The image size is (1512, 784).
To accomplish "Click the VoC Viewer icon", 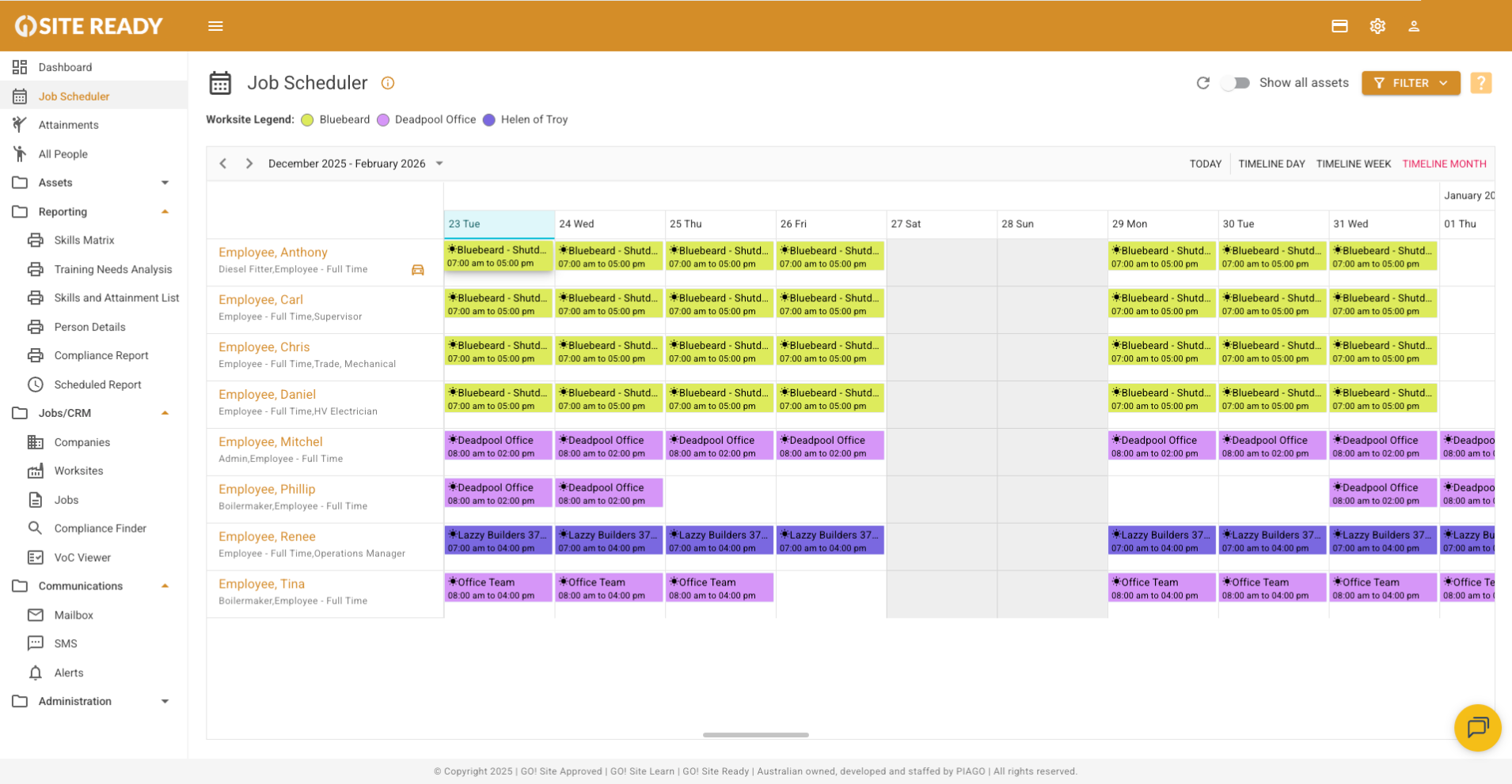I will 36,558.
